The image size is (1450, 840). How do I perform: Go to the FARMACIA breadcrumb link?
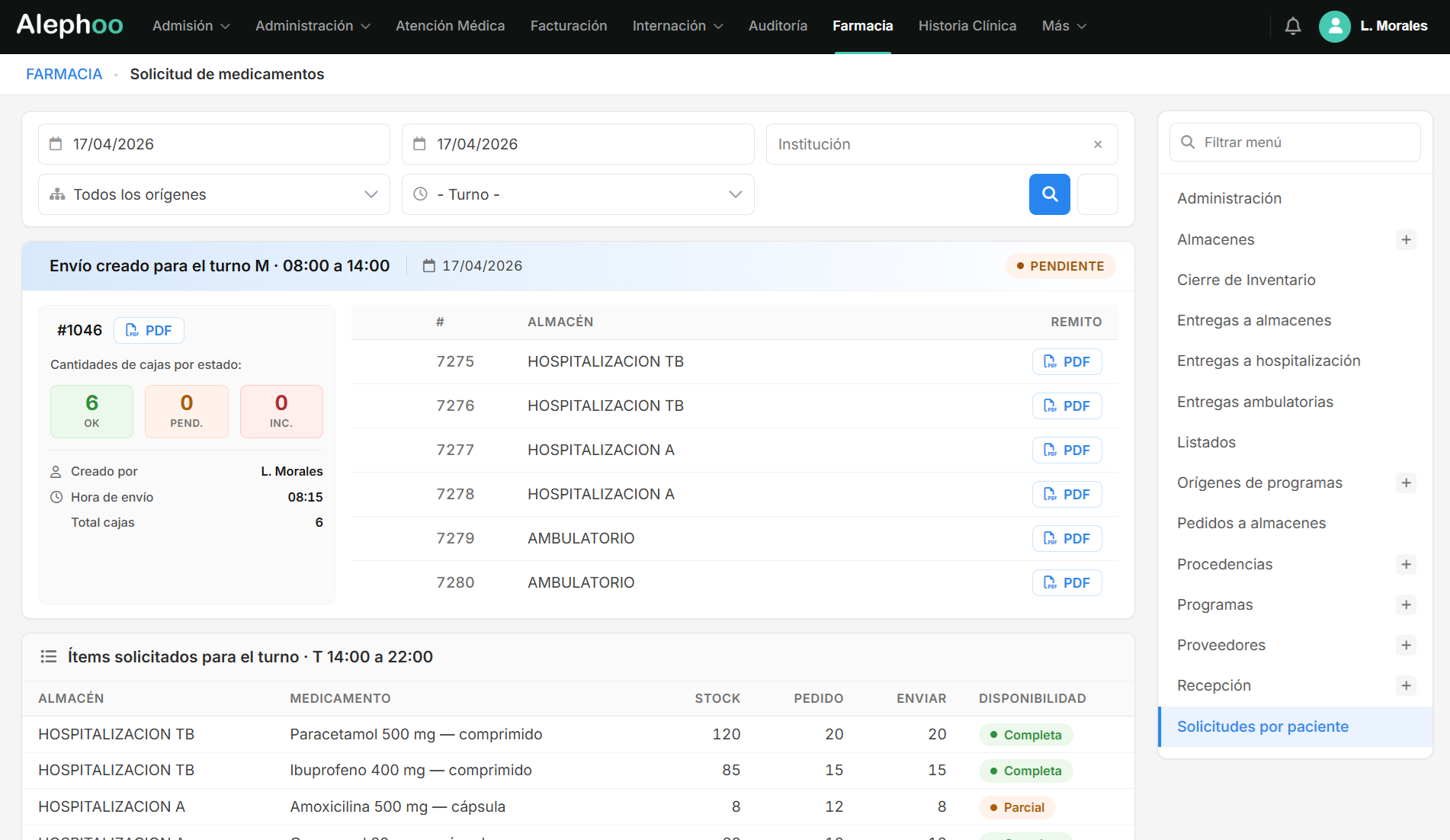[64, 75]
